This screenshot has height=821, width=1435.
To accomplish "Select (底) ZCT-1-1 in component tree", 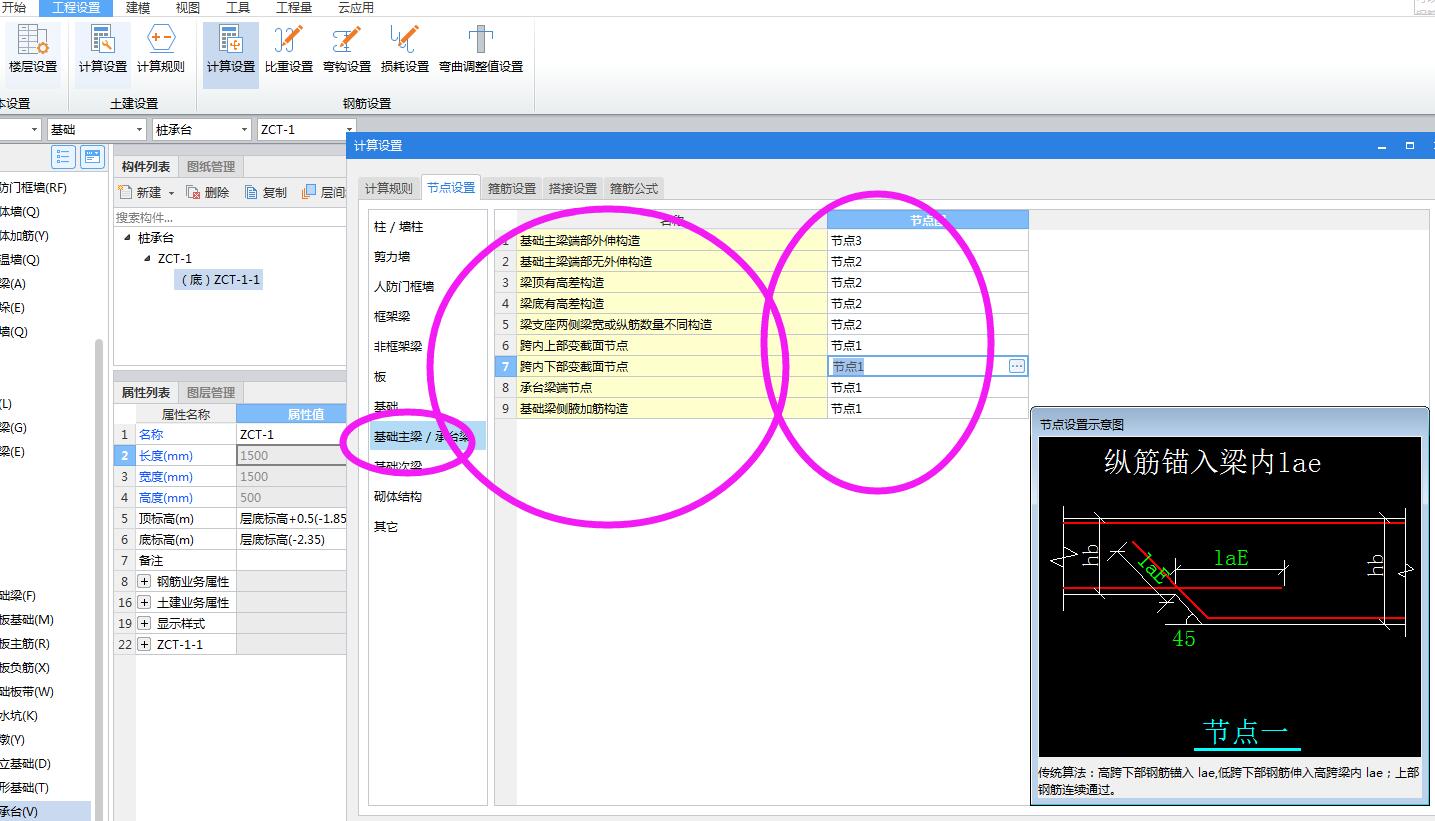I will pos(220,280).
